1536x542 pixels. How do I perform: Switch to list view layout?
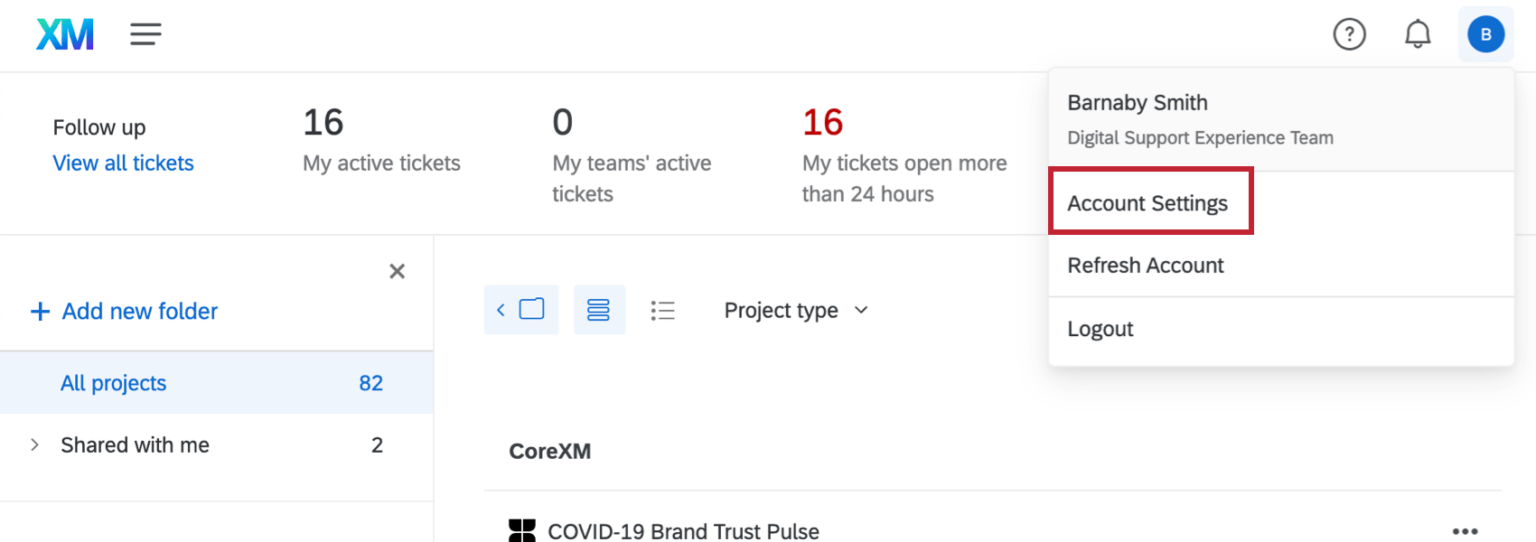662,310
